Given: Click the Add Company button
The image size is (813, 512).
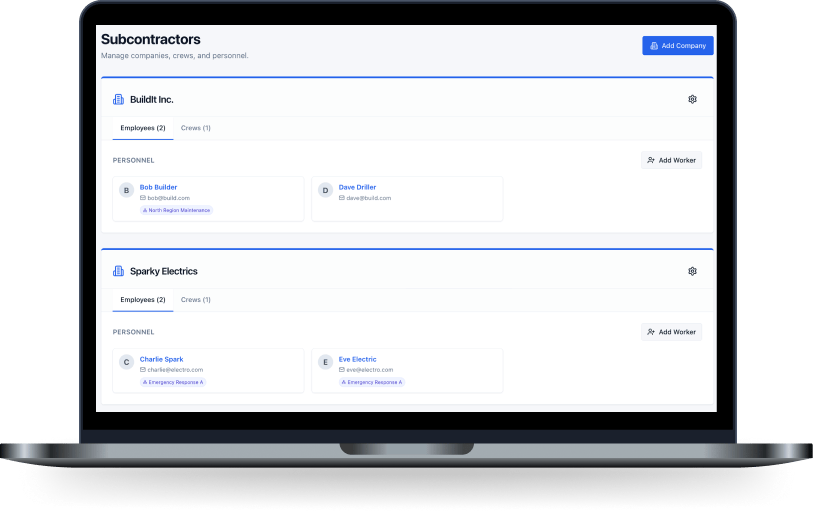Looking at the screenshot, I should click(x=678, y=46).
